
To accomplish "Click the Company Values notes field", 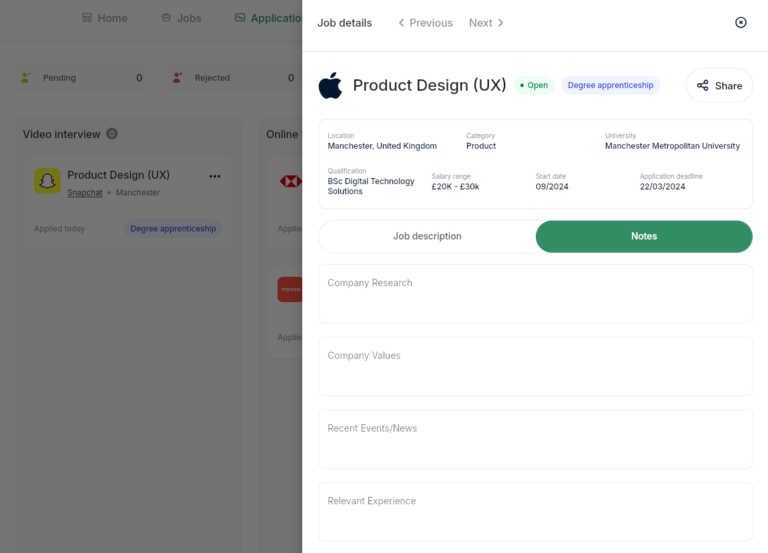I will pos(535,366).
